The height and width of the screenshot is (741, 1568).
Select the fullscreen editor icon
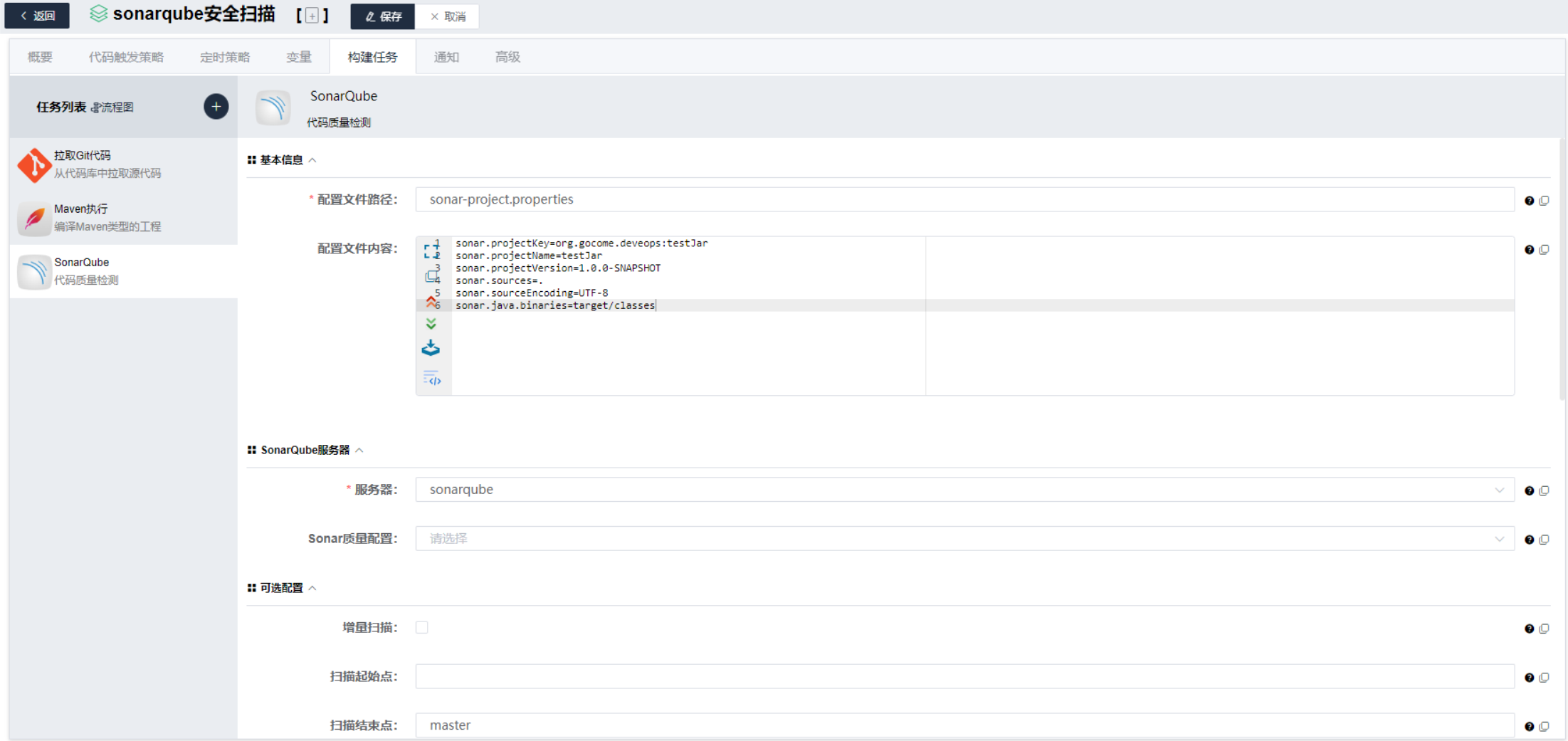click(x=431, y=249)
